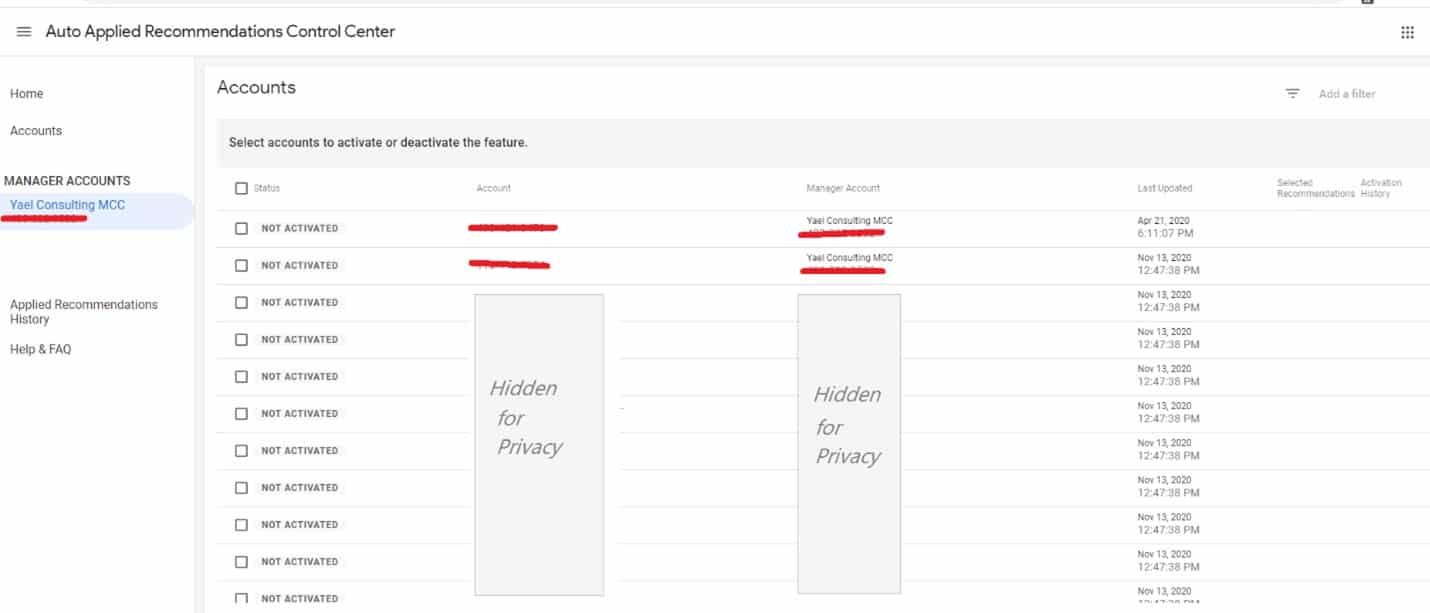Open Applied Recommendations History
This screenshot has width=1430, height=613.
pyautogui.click(x=84, y=312)
